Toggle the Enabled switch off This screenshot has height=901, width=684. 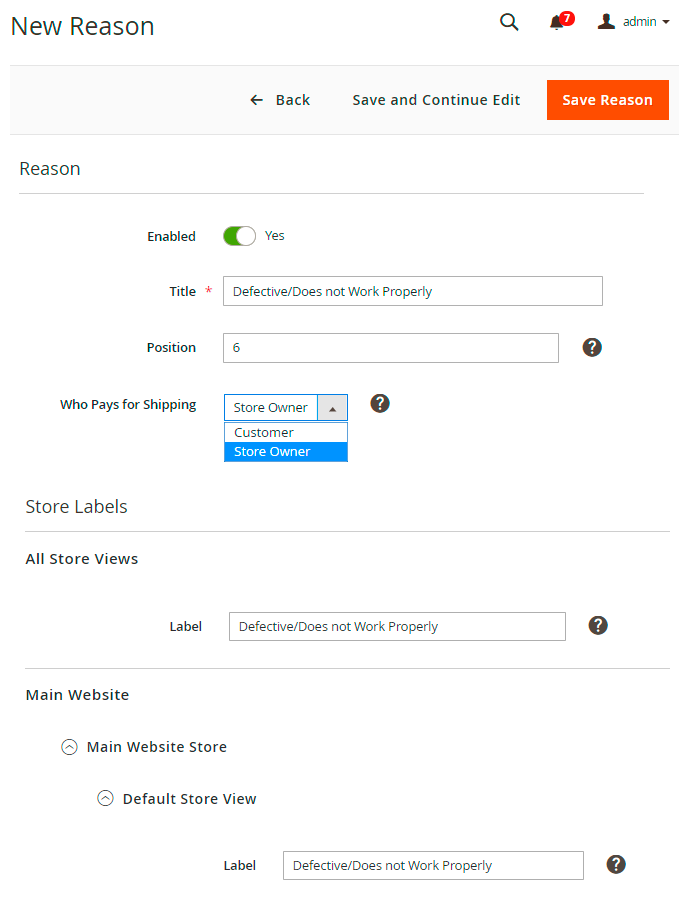239,236
